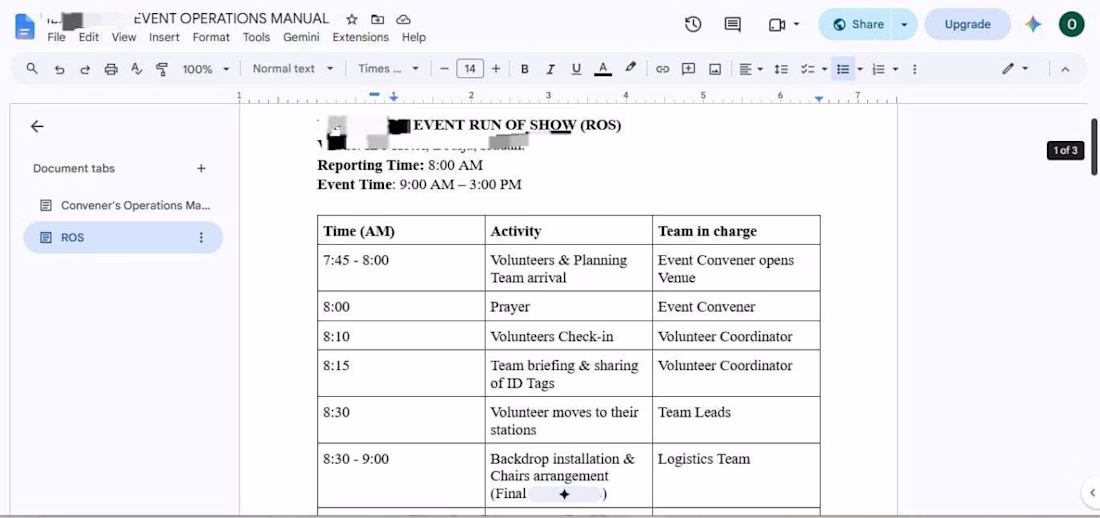This screenshot has width=1100, height=518.
Task: Print the document
Action: click(x=111, y=69)
